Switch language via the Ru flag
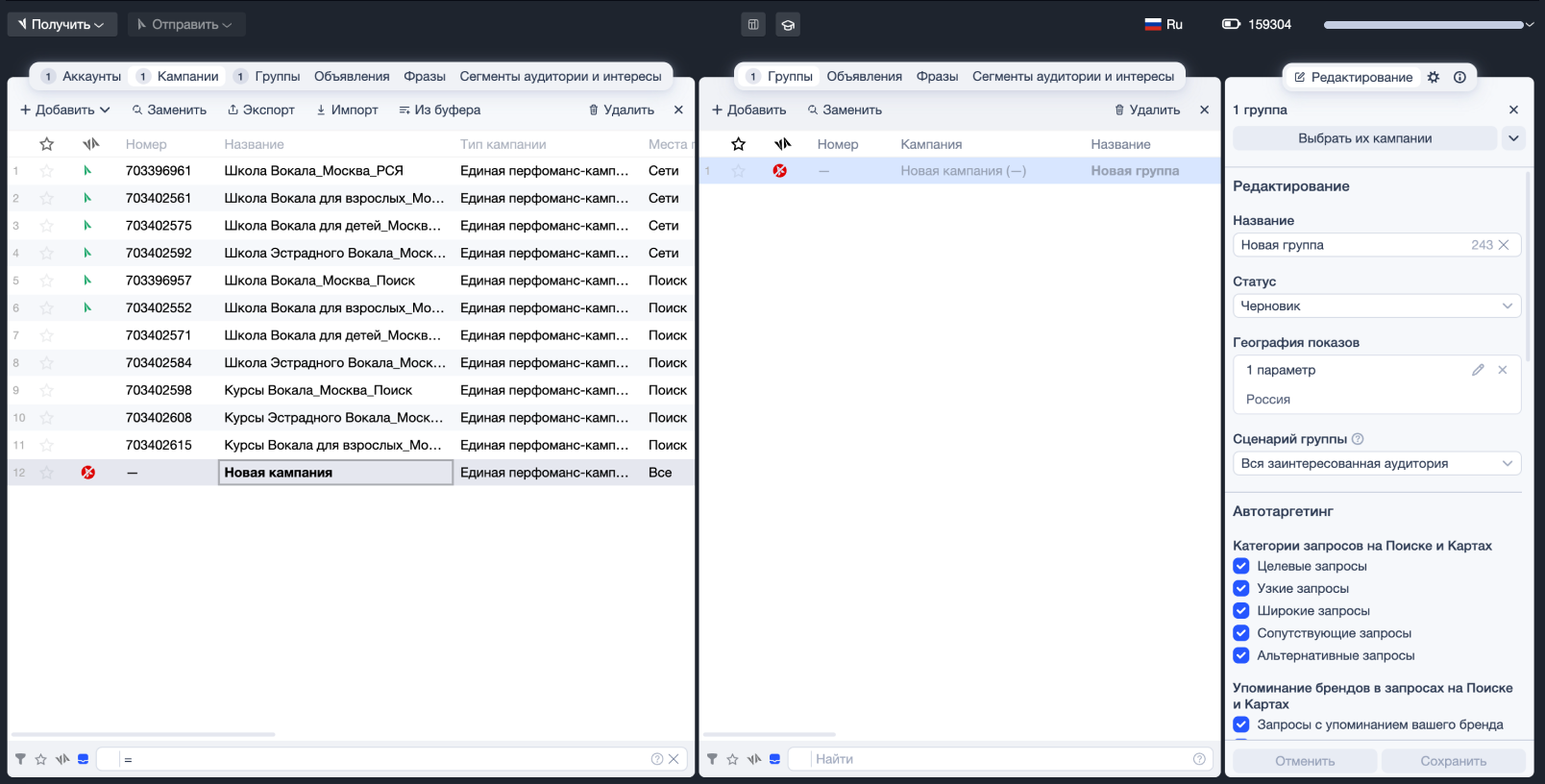The height and width of the screenshot is (784, 1545). (x=1164, y=24)
